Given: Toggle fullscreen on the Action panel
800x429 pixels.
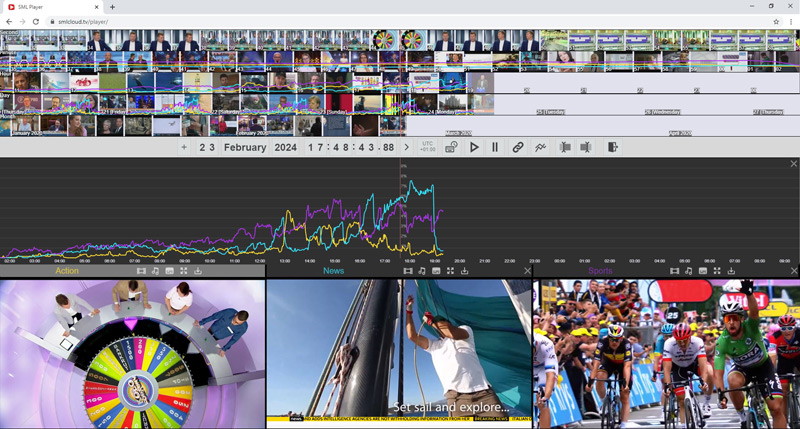Looking at the screenshot, I should pos(184,271).
